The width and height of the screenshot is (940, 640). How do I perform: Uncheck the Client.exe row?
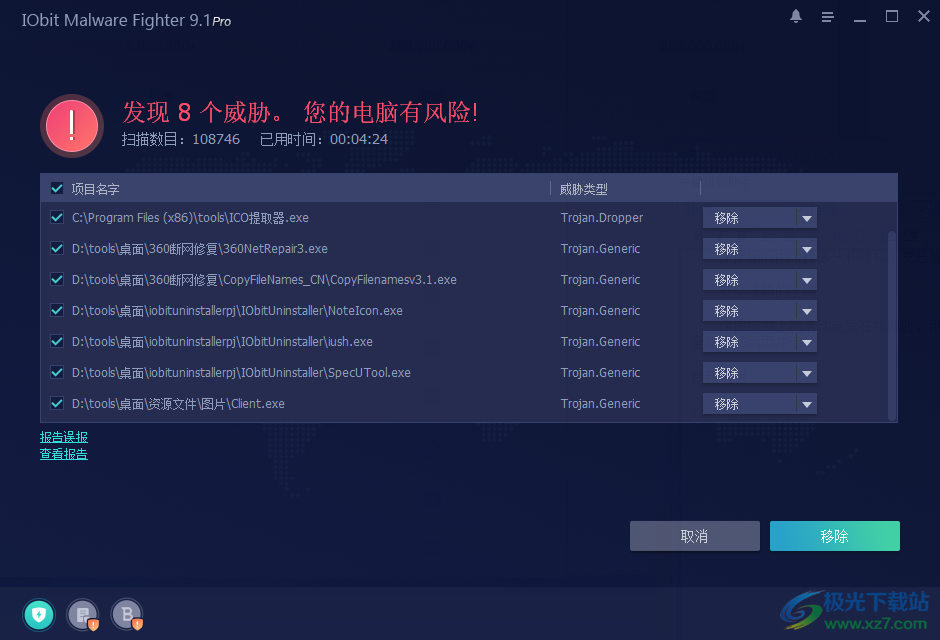[57, 404]
